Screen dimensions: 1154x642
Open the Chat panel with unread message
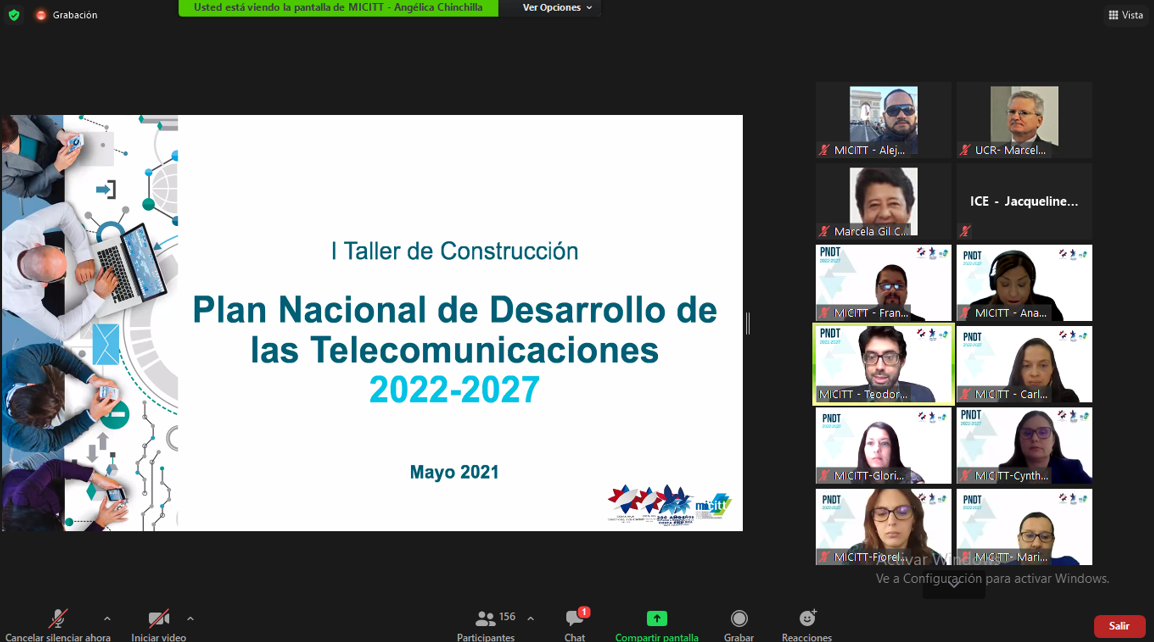(575, 620)
